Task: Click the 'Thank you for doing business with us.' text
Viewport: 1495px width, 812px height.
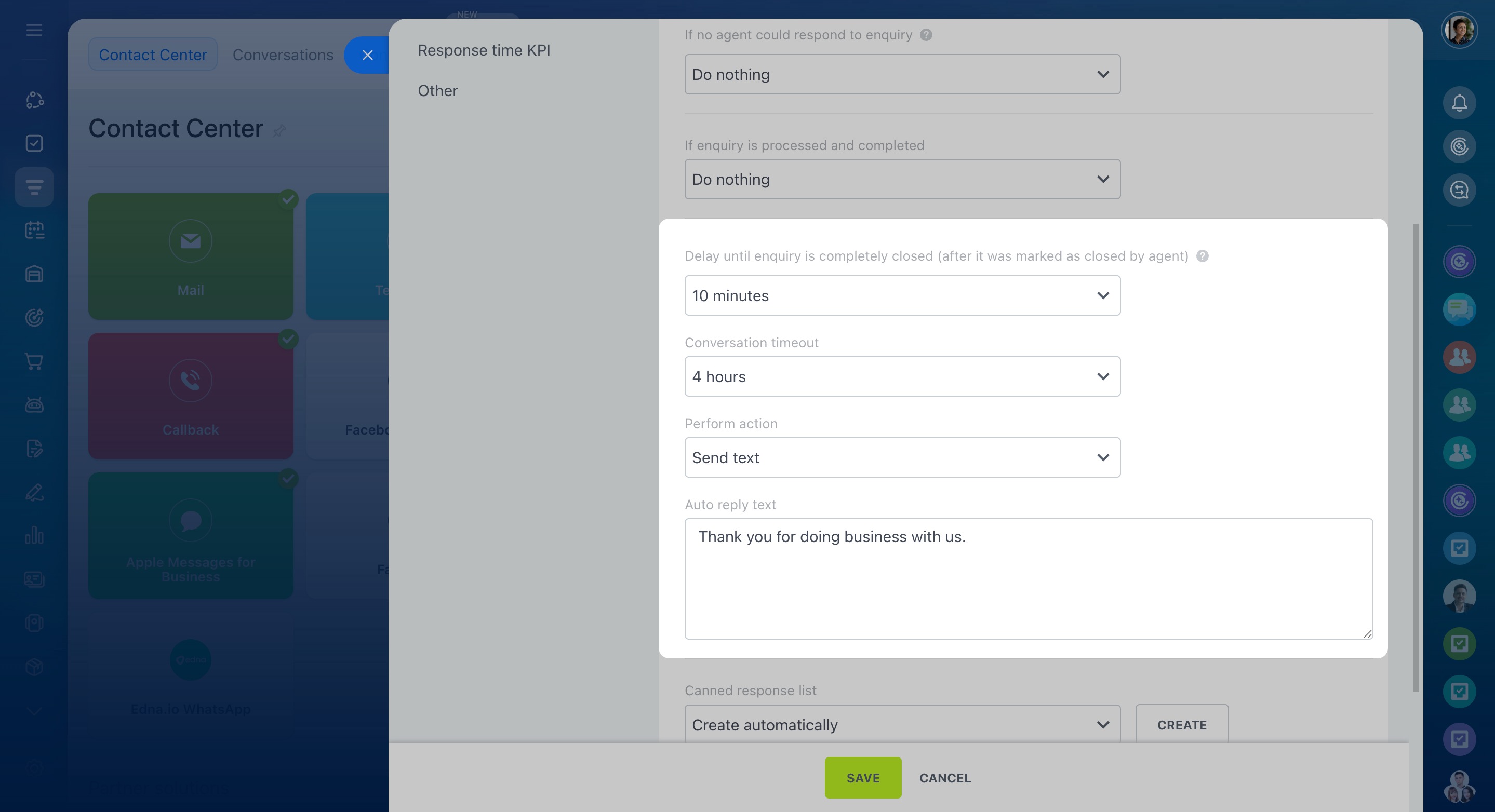Action: tap(832, 536)
